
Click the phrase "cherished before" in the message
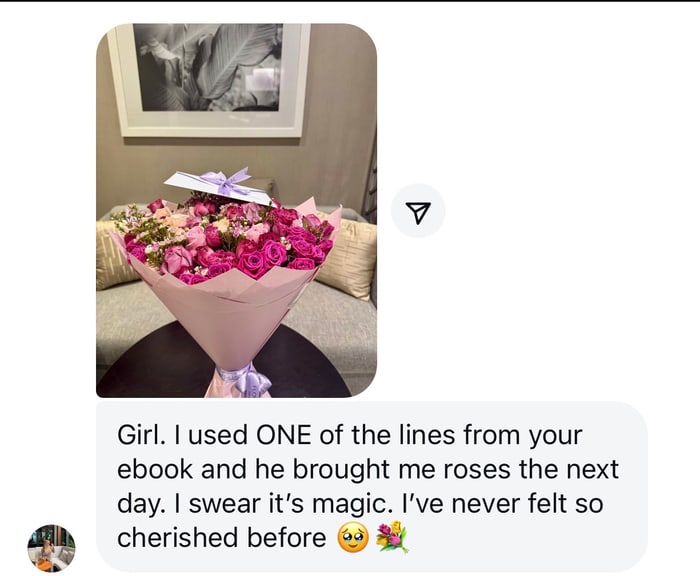[x=221, y=538]
